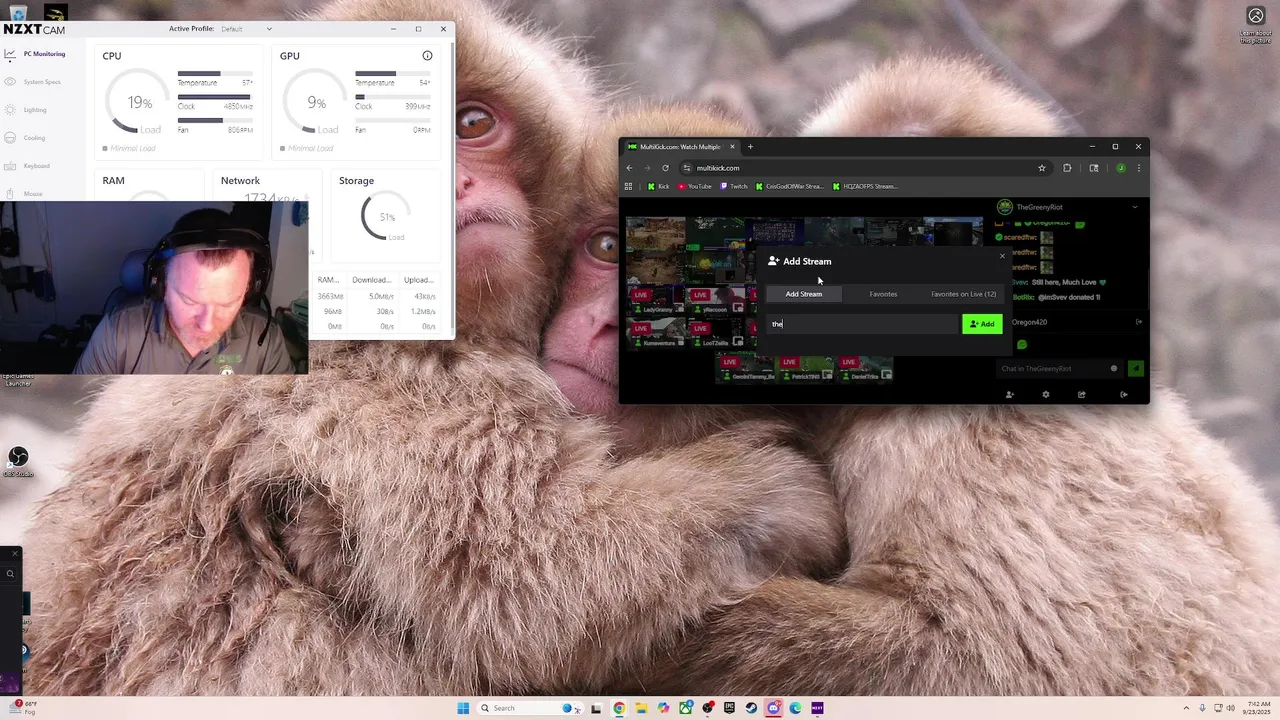The width and height of the screenshot is (1280, 720).
Task: Click logout arrow beside Oregon420
Action: pos(1139,322)
